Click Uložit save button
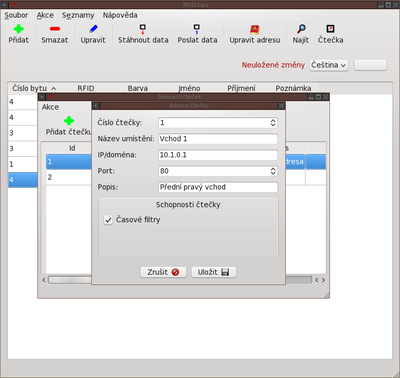The height and width of the screenshot is (378, 400). coord(213,272)
